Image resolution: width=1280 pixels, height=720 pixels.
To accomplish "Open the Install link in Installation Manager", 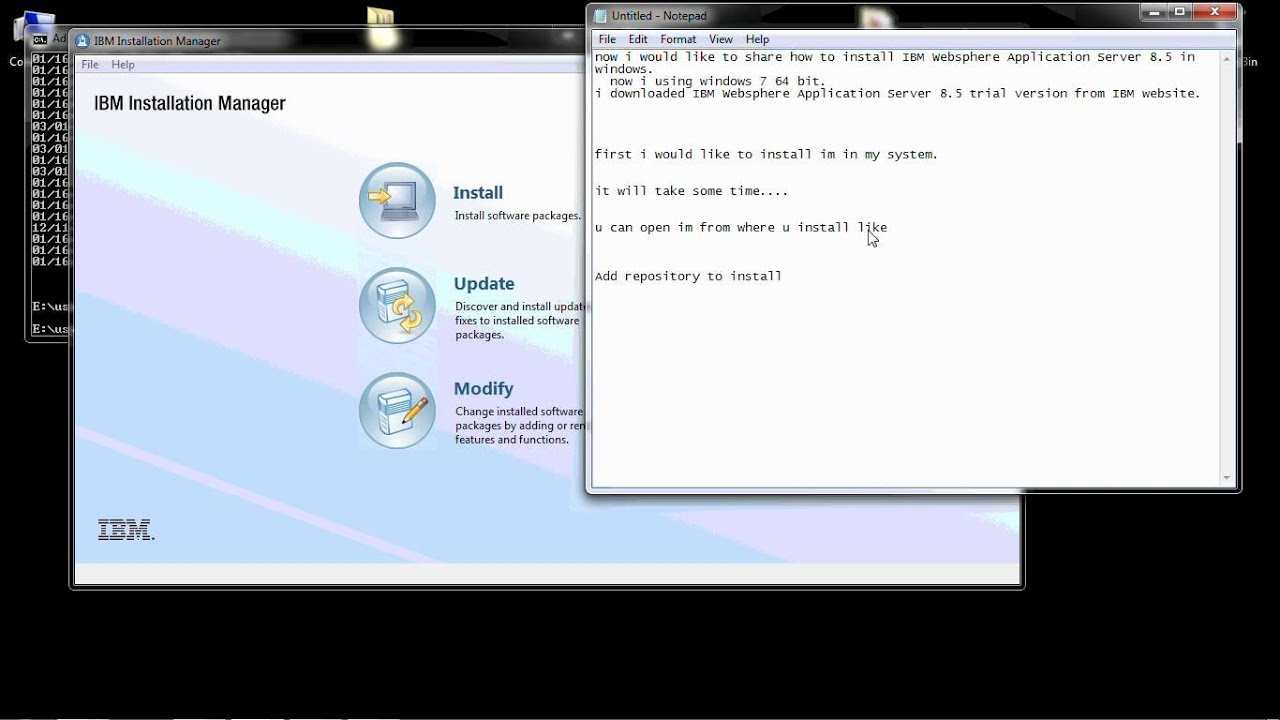I will 478,193.
